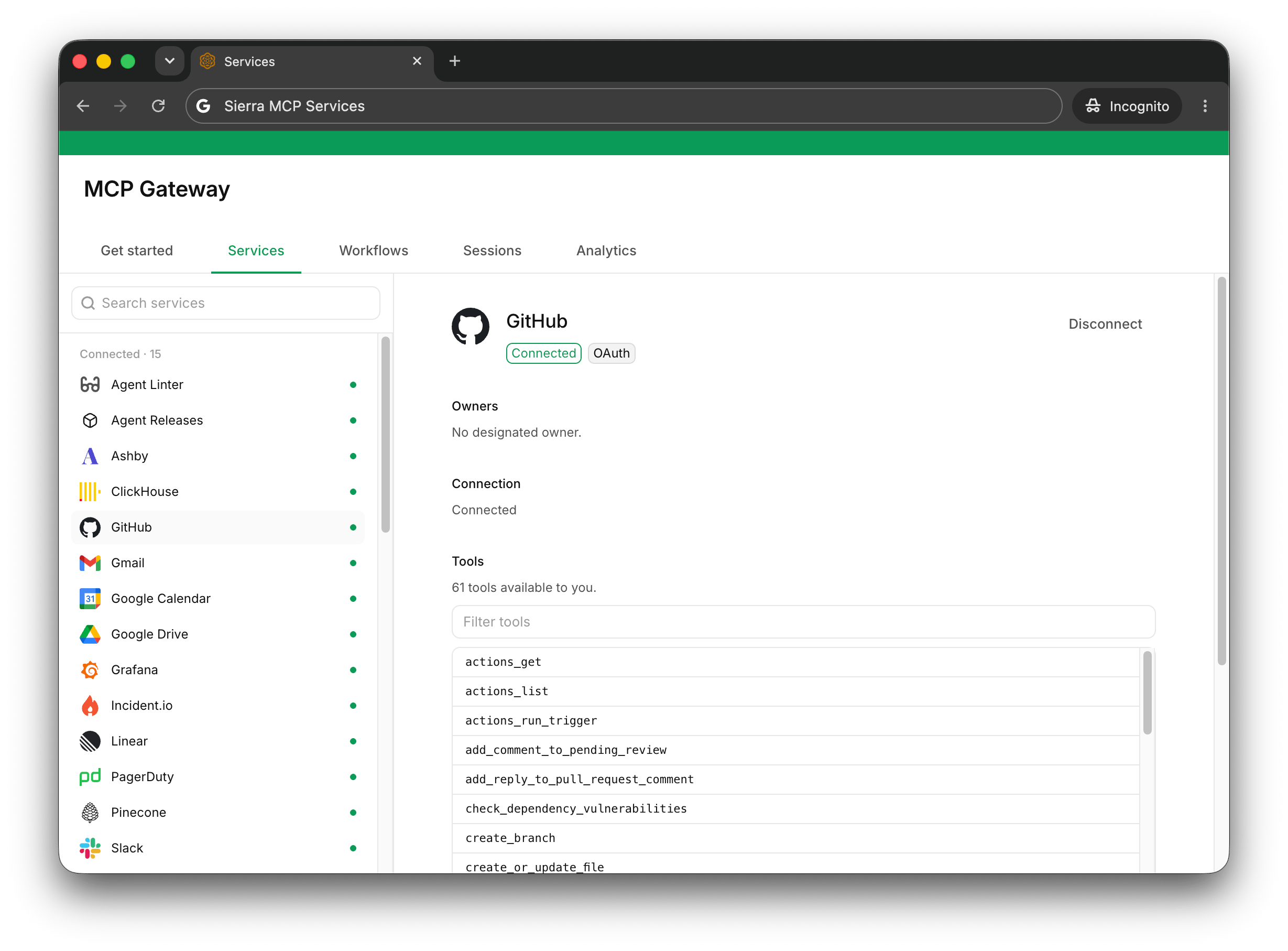Viewport: 1288px width, 951px height.
Task: Click the PagerDuty pd logo
Action: tap(90, 777)
